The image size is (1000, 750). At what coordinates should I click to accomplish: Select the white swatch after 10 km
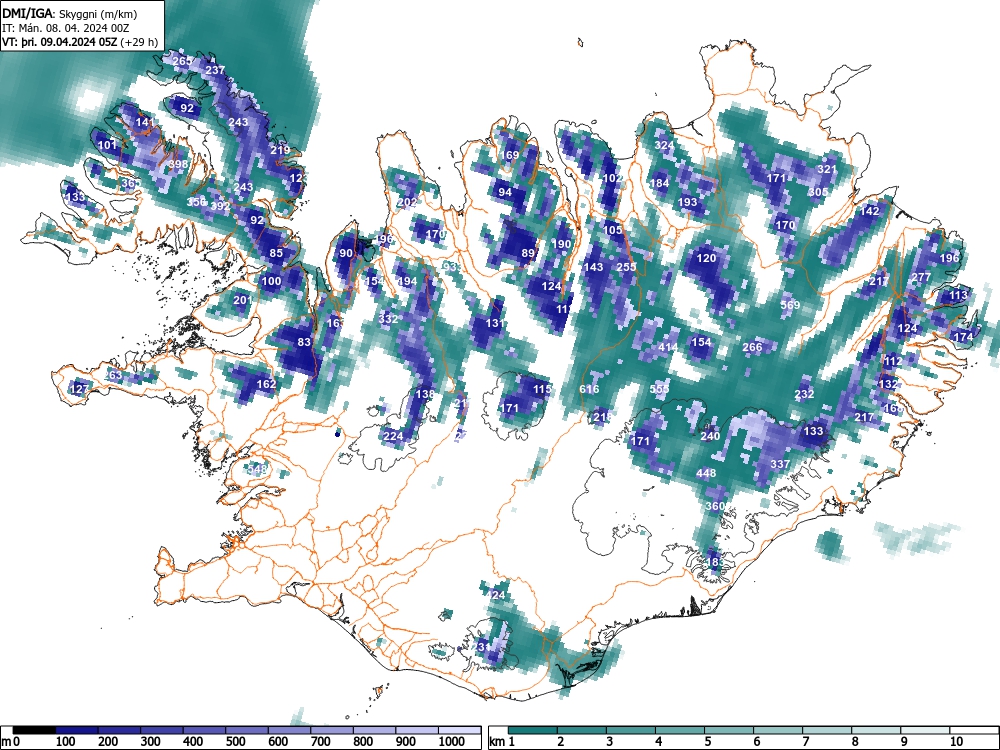coord(974,730)
